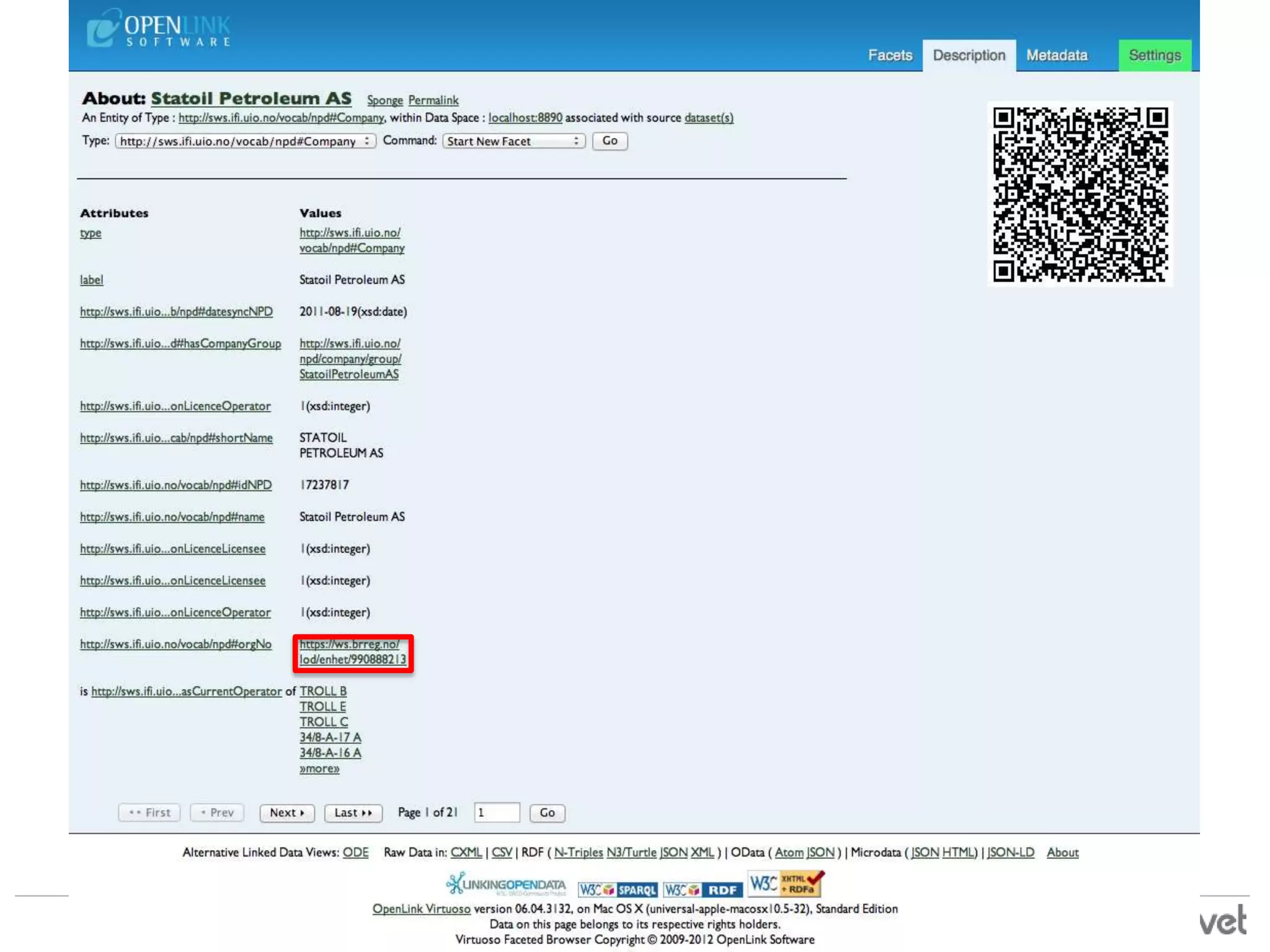Open the Linking Open Data badge
Image resolution: width=1270 pixels, height=952 pixels.
pyautogui.click(x=506, y=884)
